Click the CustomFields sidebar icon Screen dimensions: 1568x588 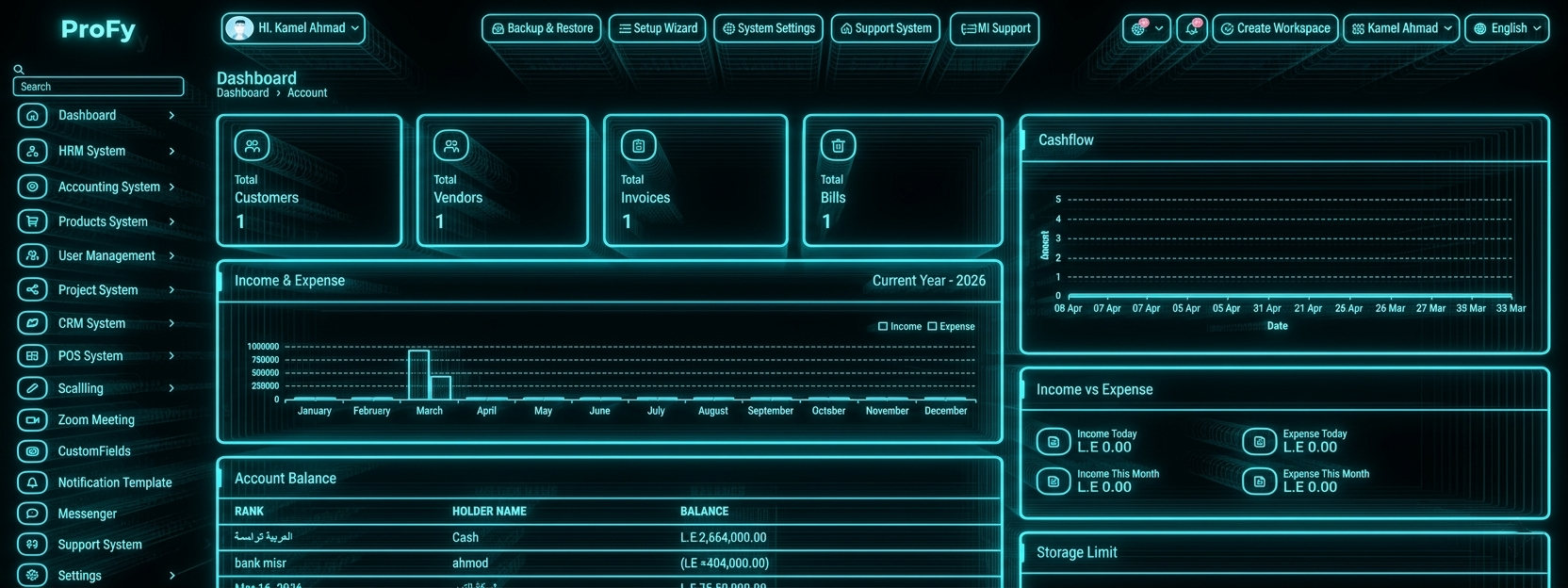32,450
